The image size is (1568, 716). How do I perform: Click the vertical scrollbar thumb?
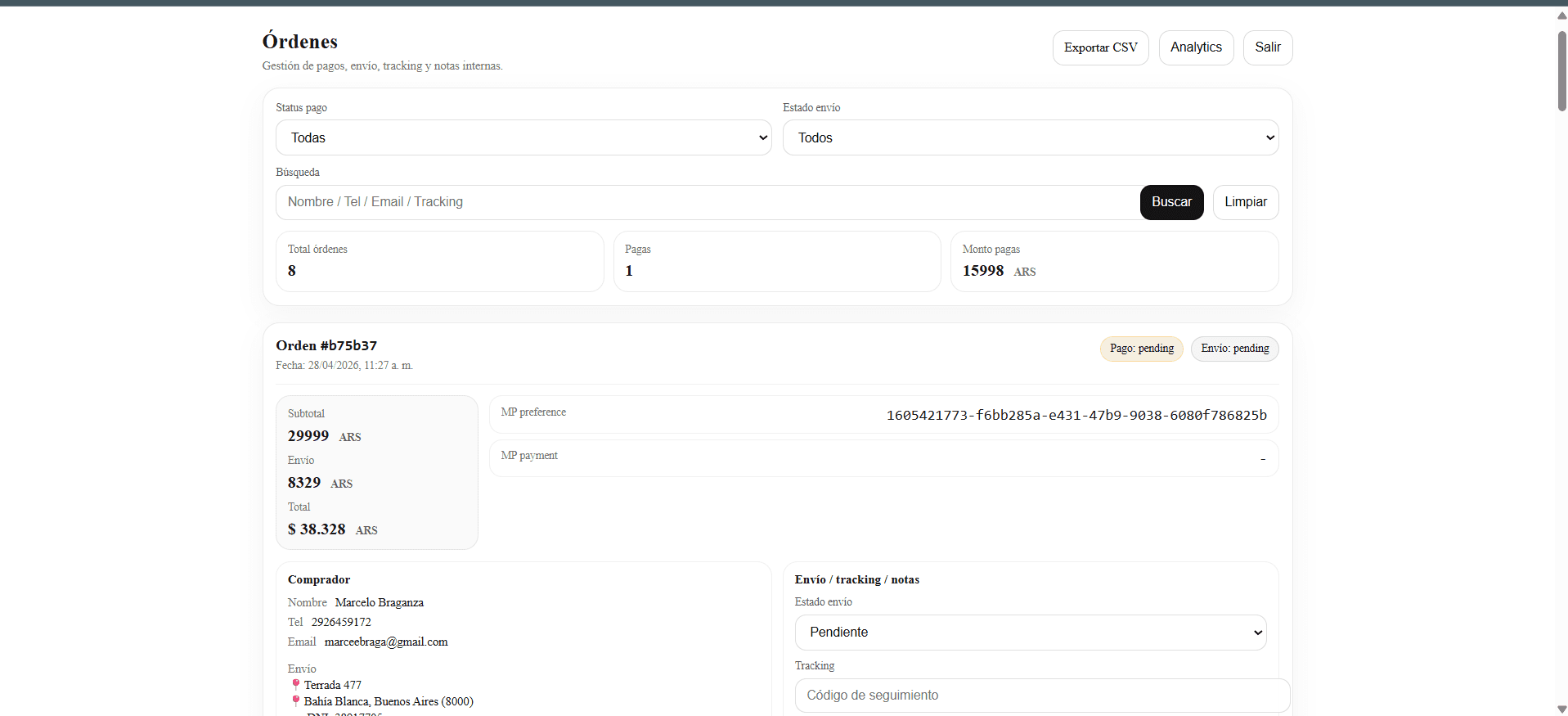click(1561, 71)
